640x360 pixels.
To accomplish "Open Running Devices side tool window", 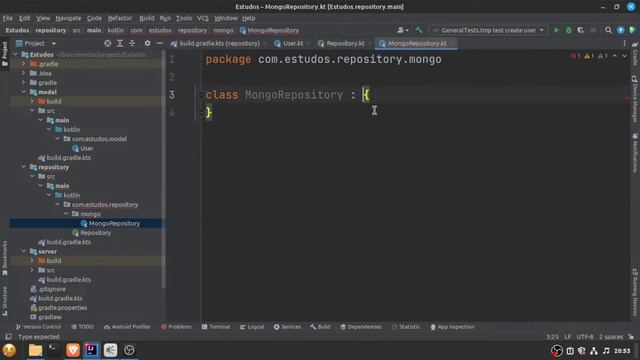I will coord(635,292).
